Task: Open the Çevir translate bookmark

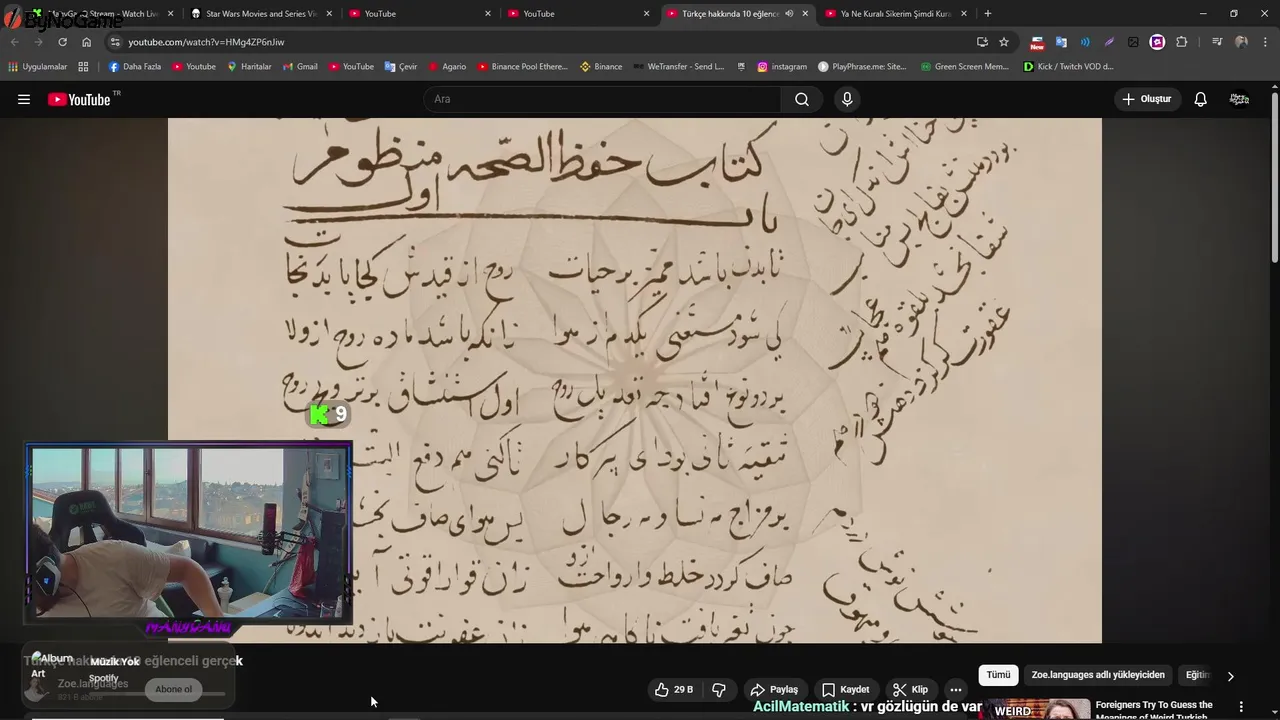Action: click(x=401, y=67)
